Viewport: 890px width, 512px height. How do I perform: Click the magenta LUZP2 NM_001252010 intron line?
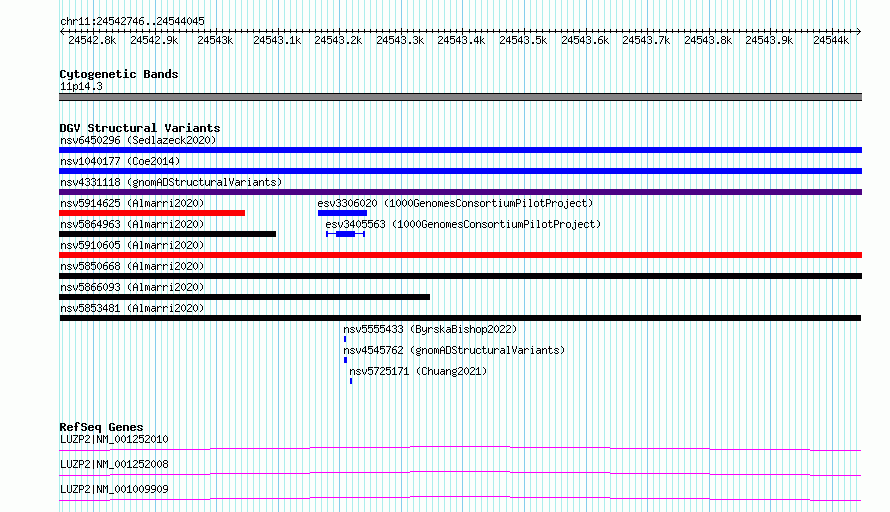coord(460,448)
